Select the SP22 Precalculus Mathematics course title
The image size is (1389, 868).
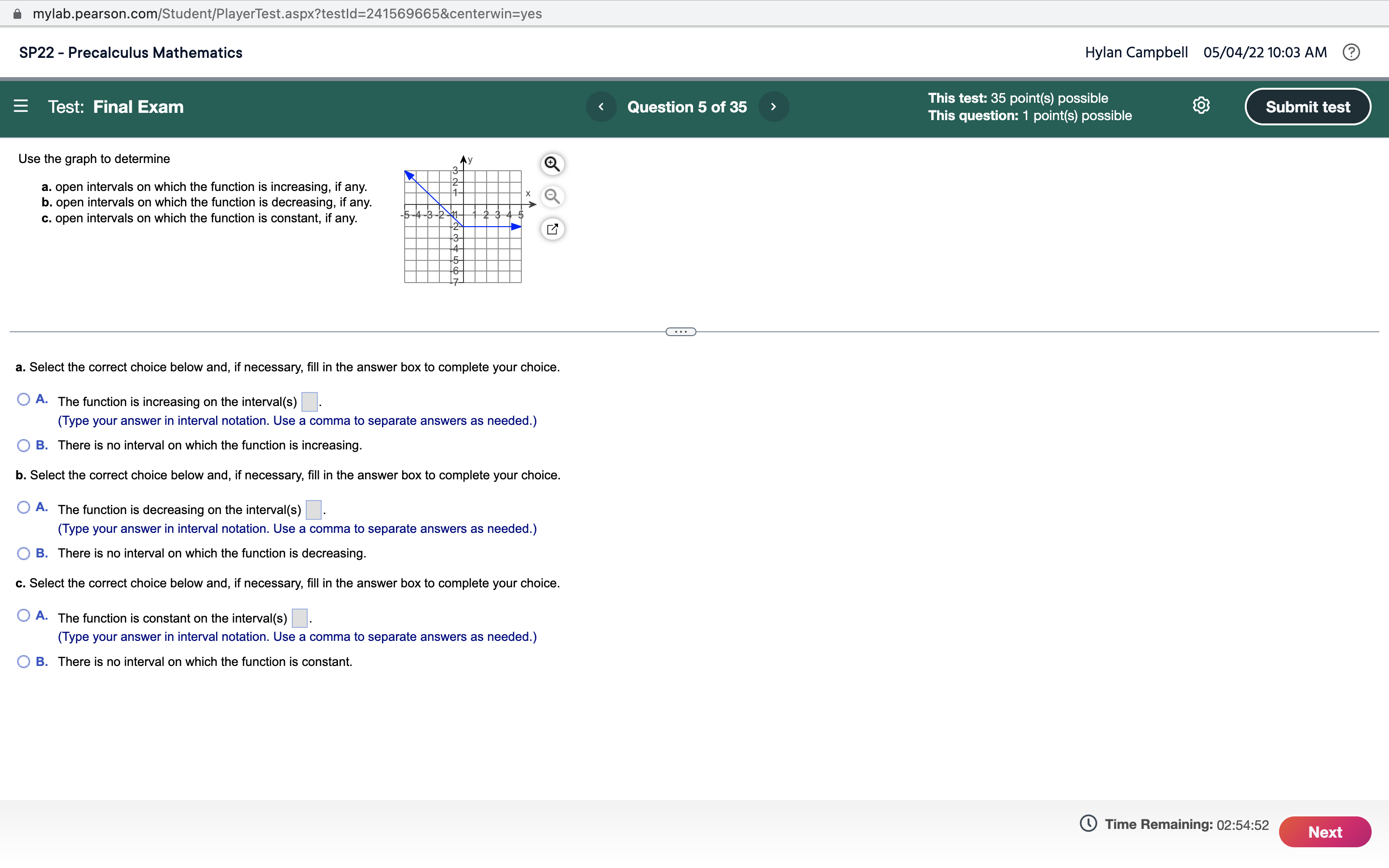tap(130, 52)
